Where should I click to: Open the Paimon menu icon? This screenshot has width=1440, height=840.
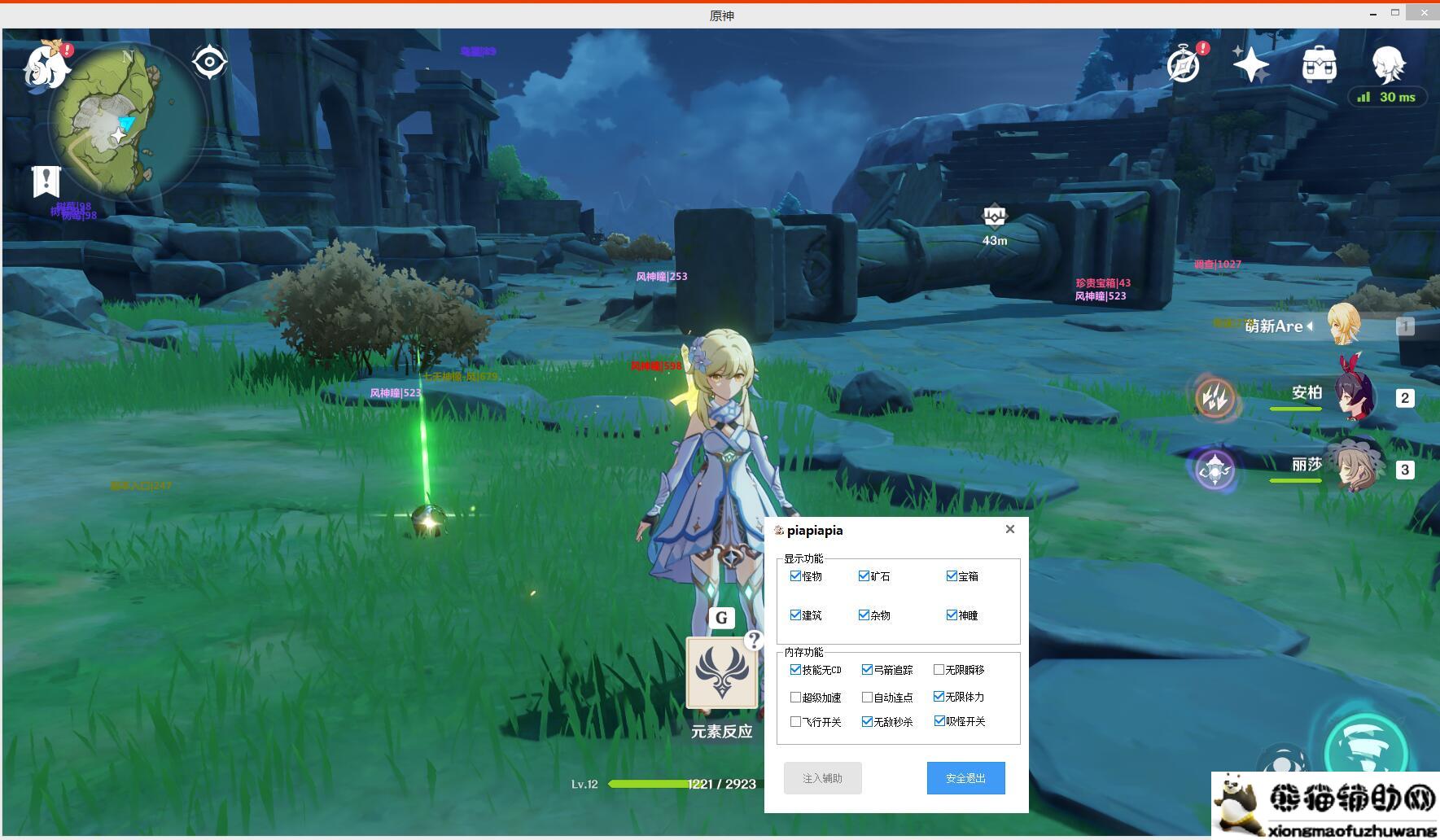pos(46,64)
